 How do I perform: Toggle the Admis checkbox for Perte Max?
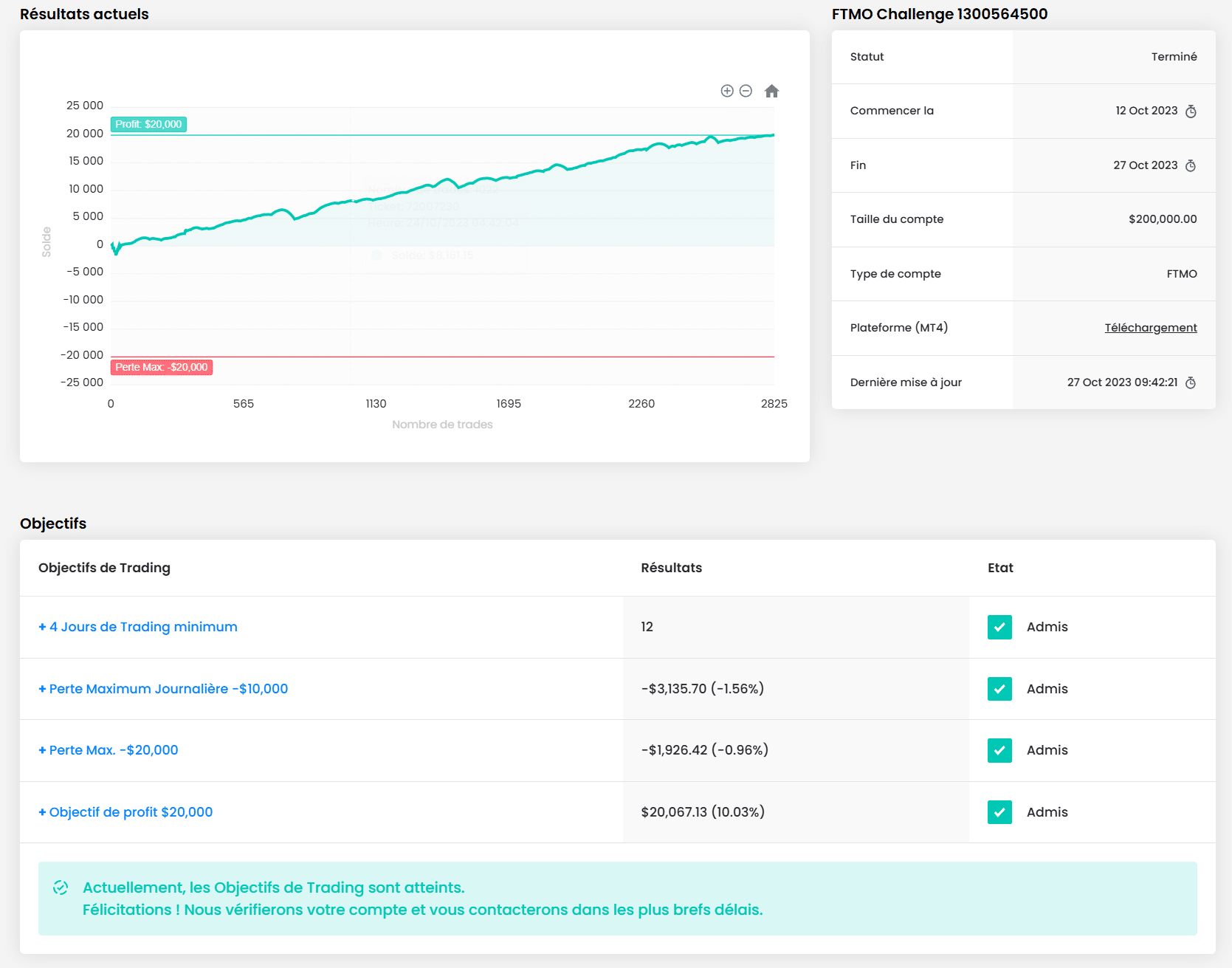999,750
